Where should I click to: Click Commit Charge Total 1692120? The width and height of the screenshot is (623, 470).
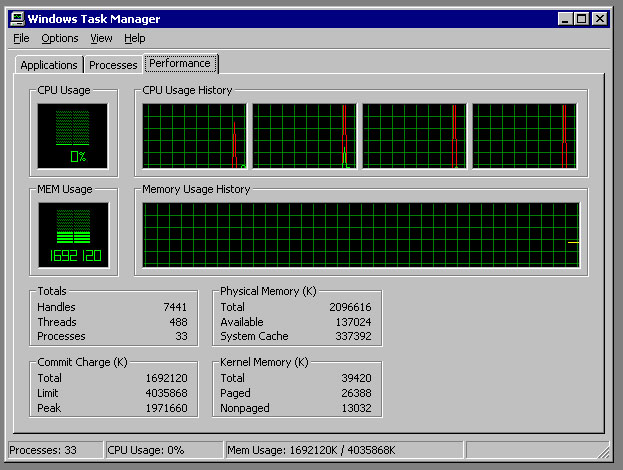166,378
